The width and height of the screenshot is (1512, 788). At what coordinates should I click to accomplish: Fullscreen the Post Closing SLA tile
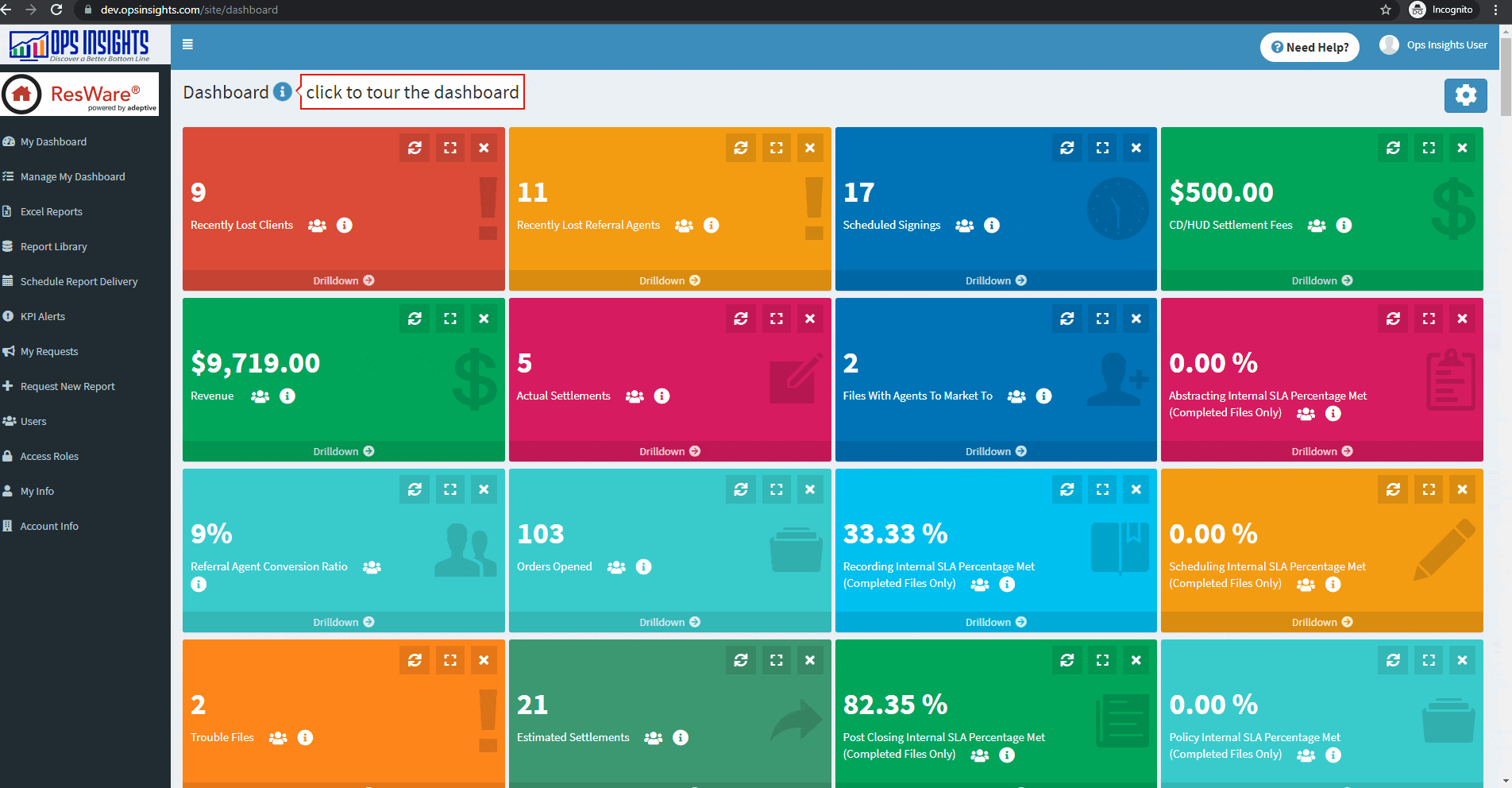tap(1101, 659)
